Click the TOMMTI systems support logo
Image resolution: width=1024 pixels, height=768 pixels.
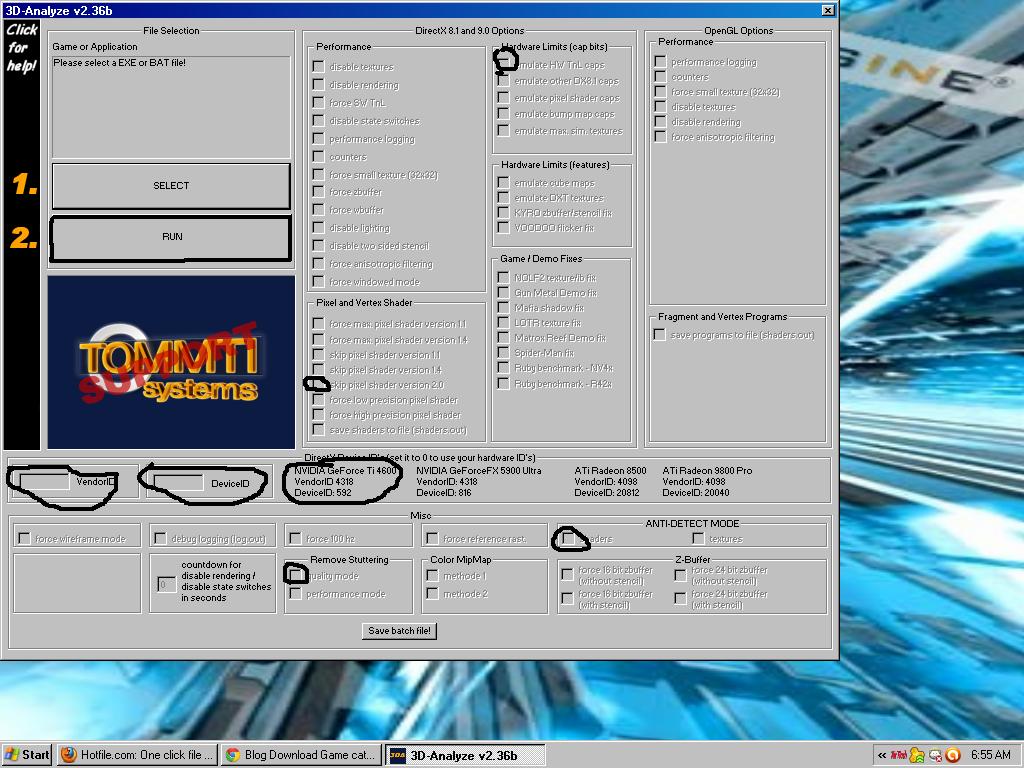(171, 362)
